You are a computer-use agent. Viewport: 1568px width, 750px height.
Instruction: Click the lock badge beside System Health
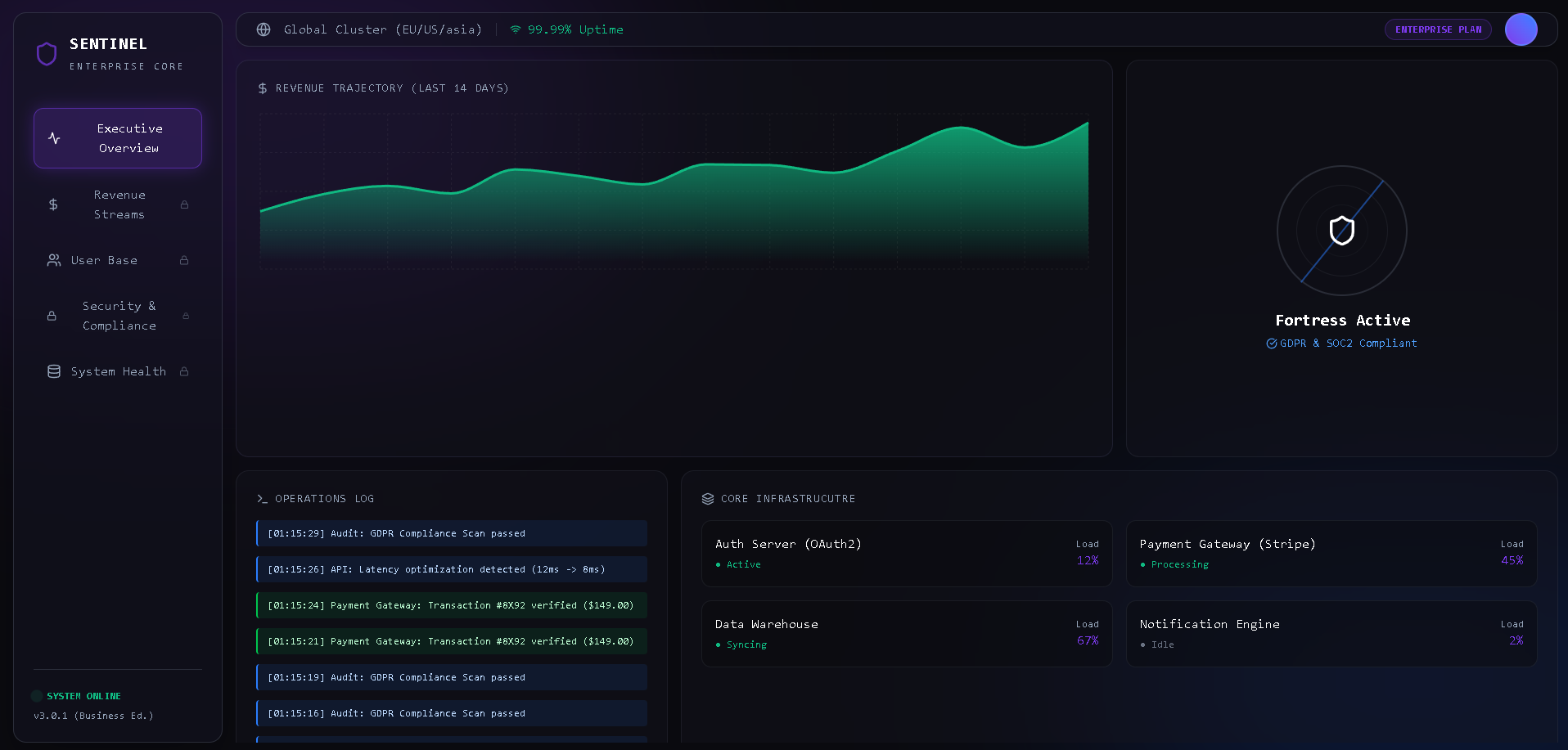coord(184,371)
